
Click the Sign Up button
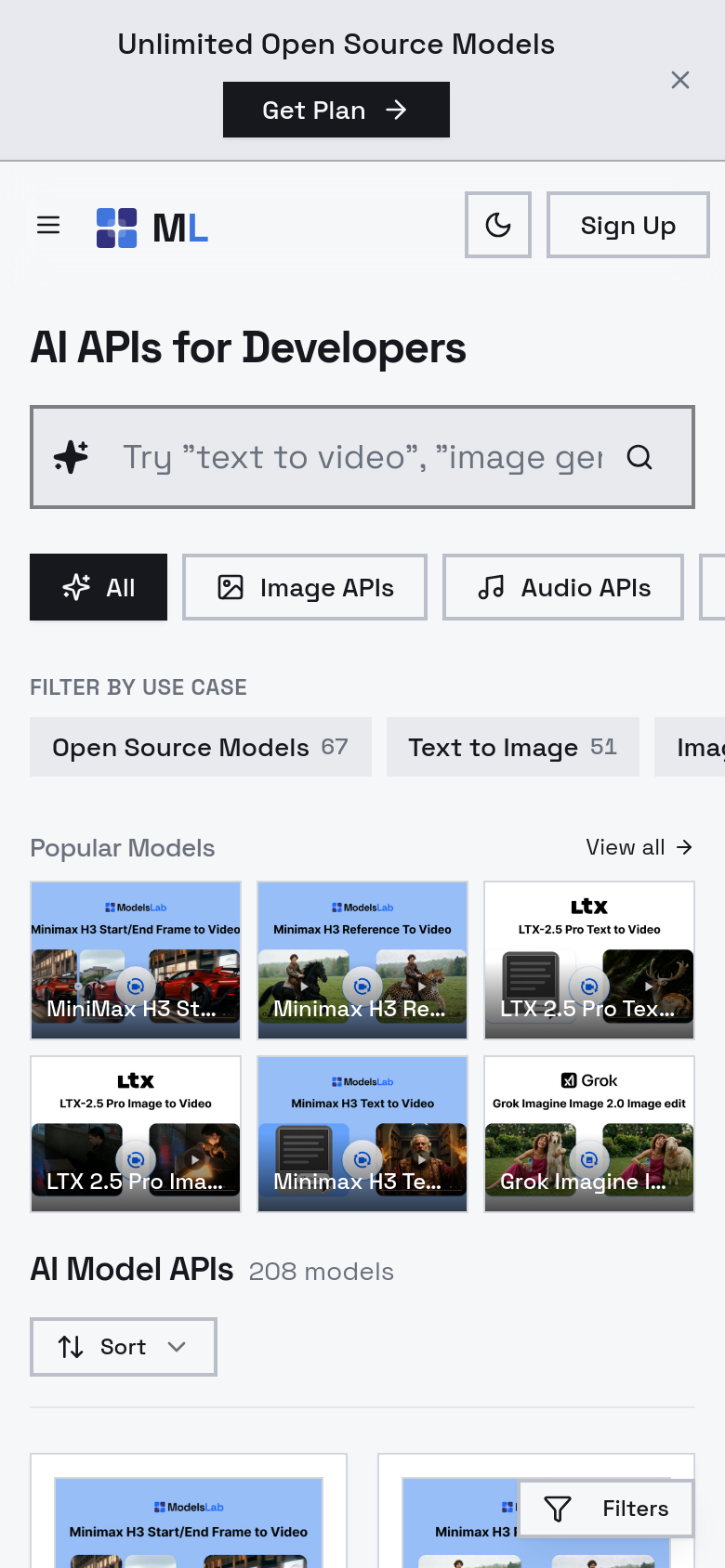(x=628, y=225)
